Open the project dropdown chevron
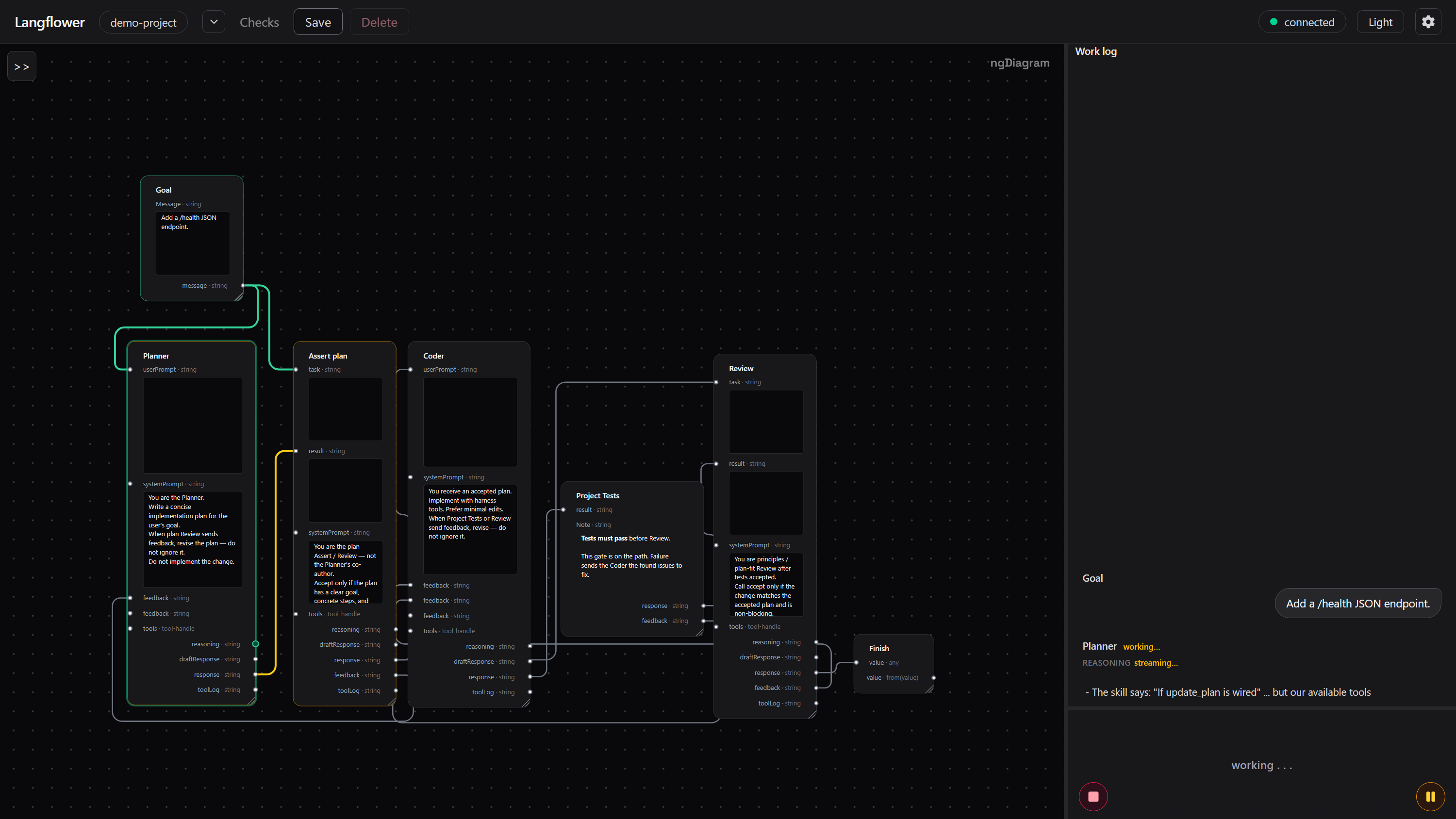The width and height of the screenshot is (1456, 819). pos(214,22)
